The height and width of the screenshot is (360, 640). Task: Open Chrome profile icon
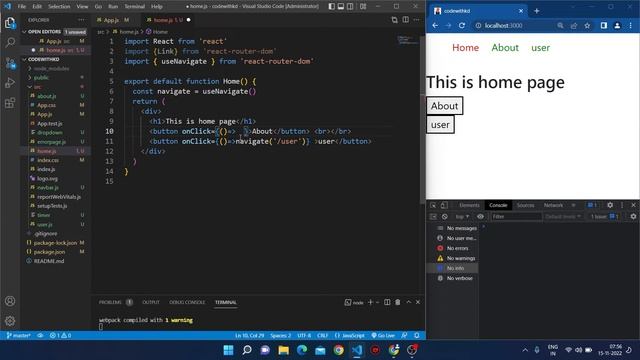pos(617,25)
